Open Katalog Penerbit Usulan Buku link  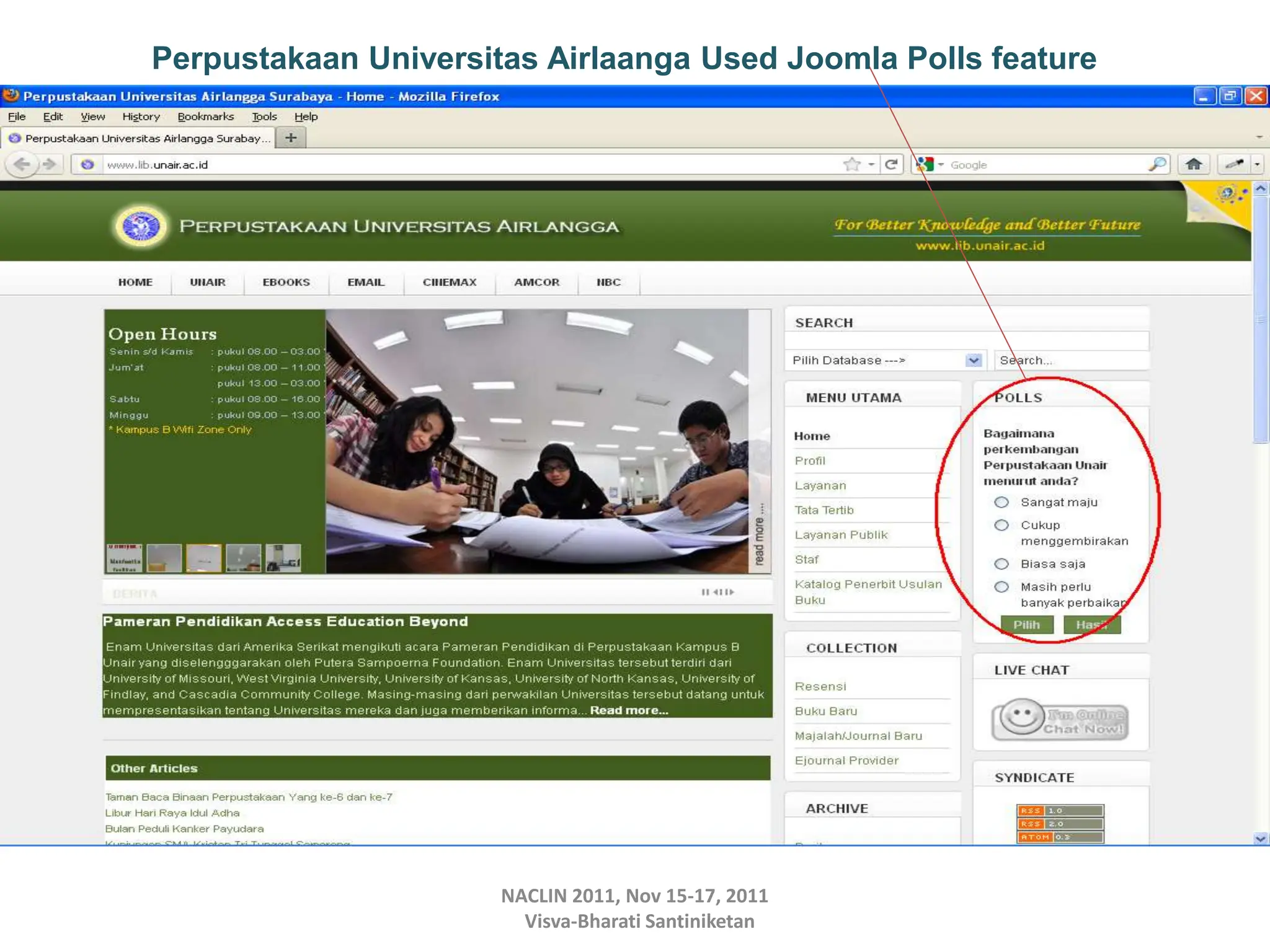868,592
